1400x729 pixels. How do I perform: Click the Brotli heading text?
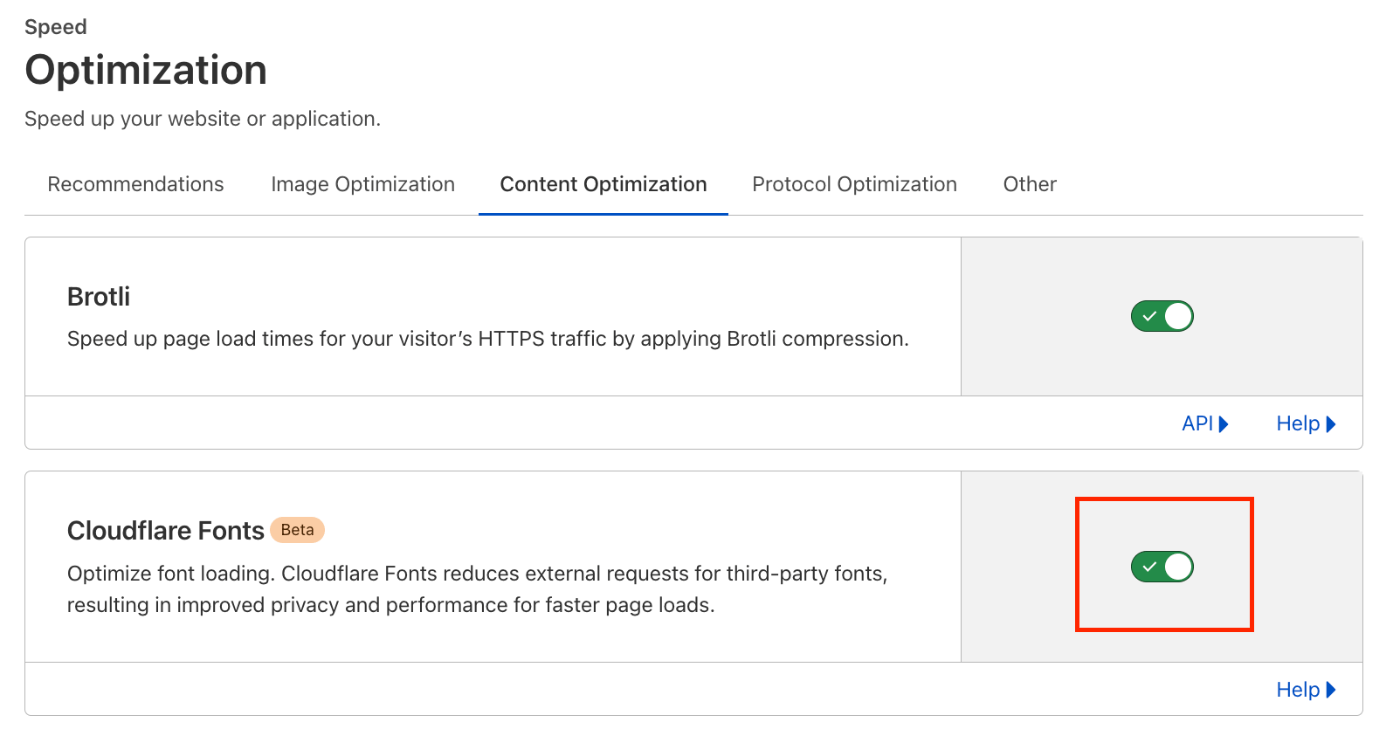pos(99,297)
